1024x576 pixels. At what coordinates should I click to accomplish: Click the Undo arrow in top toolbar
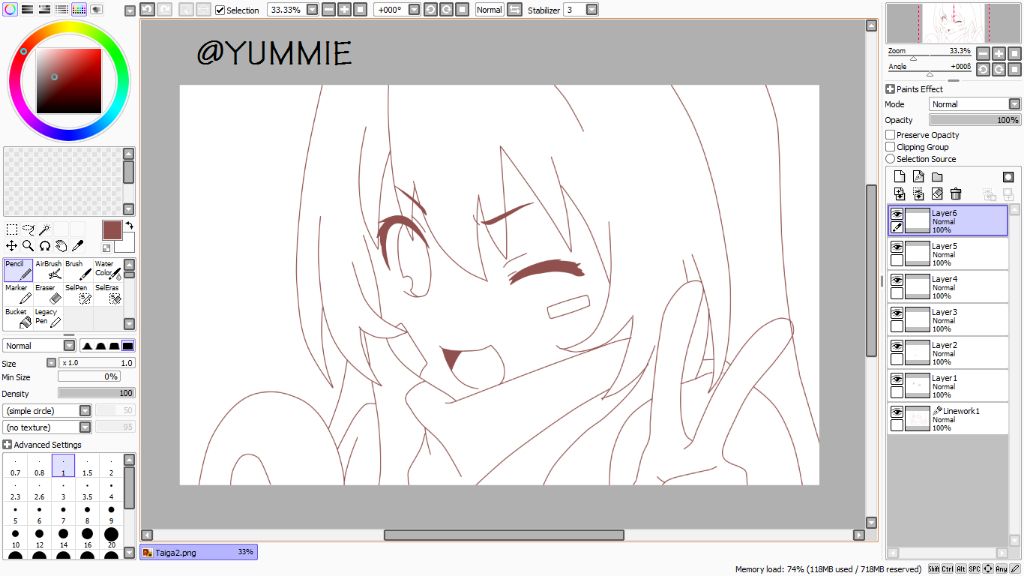tap(147, 10)
